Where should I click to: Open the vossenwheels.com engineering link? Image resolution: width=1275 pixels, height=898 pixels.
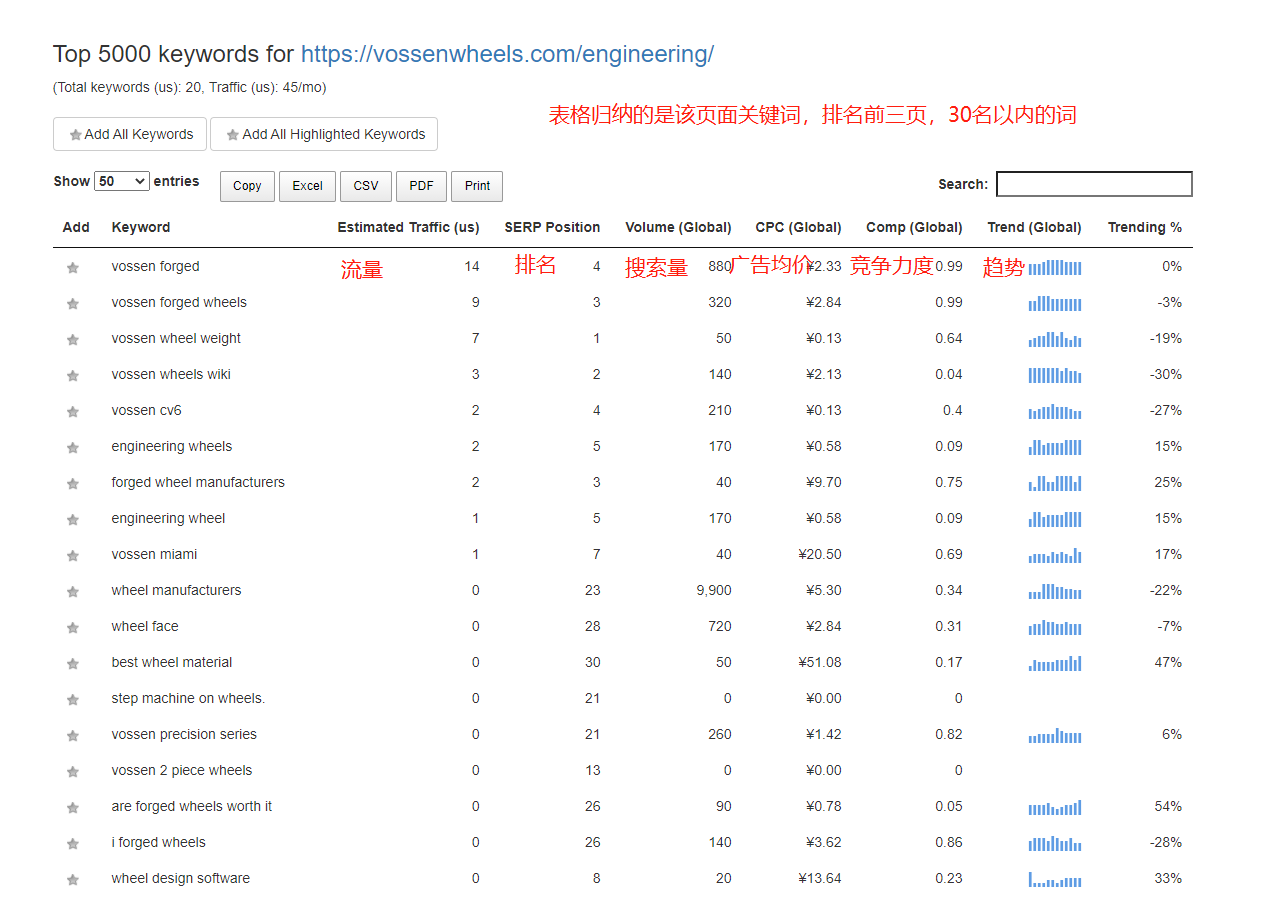coord(507,54)
